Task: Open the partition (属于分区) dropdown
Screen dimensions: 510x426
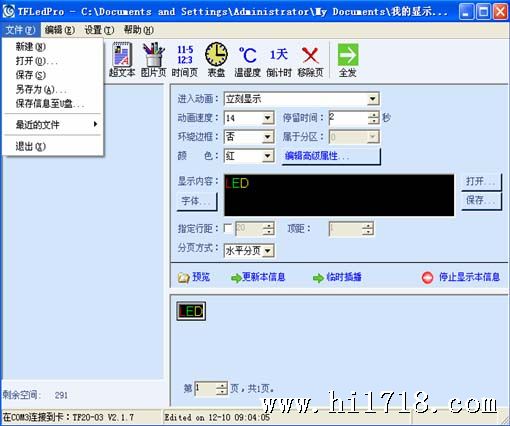Action: pos(373,137)
